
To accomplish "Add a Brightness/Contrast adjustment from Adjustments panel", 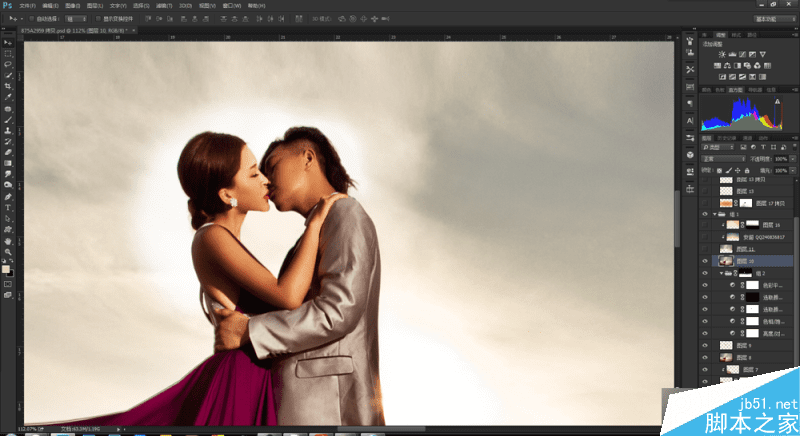I will (721, 54).
